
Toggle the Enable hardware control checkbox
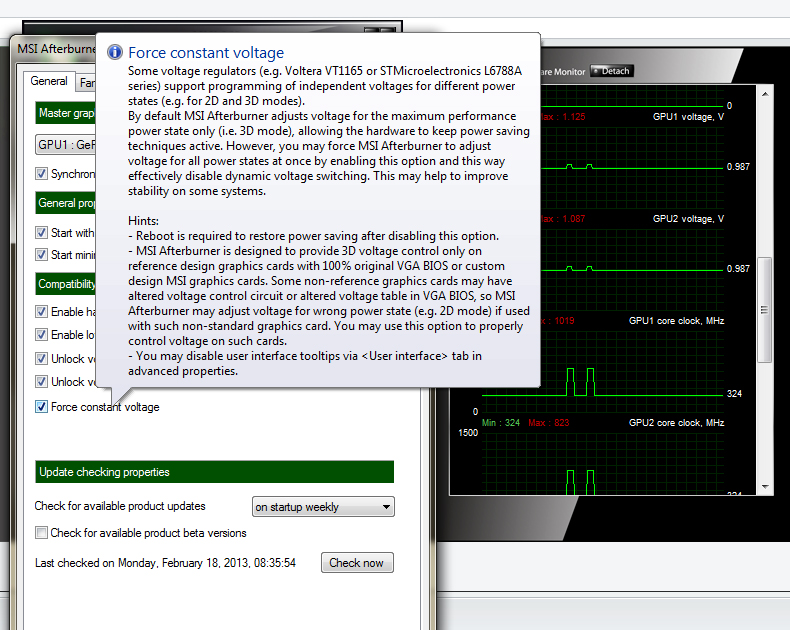point(41,311)
